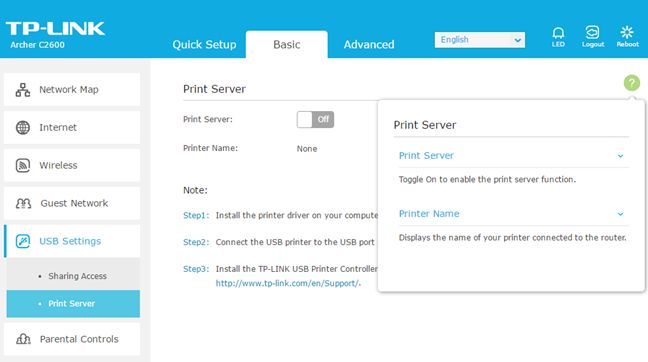Open the tp-link.com Support link
This screenshot has width=648, height=362.
(287, 283)
